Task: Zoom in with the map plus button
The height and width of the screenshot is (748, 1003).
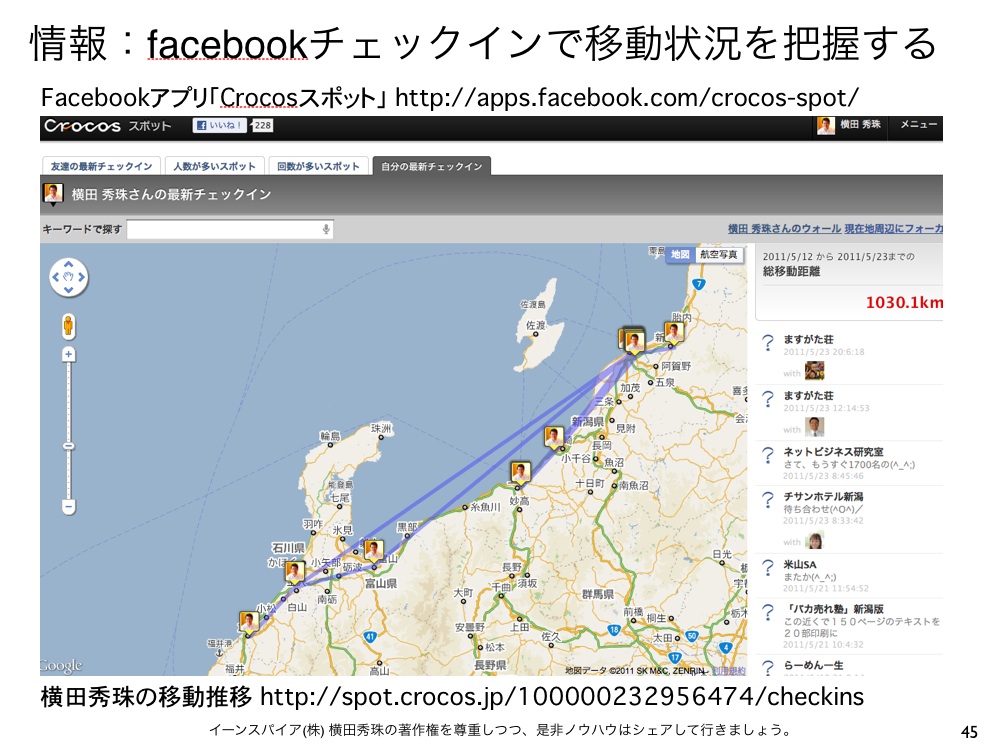Action: point(68,354)
